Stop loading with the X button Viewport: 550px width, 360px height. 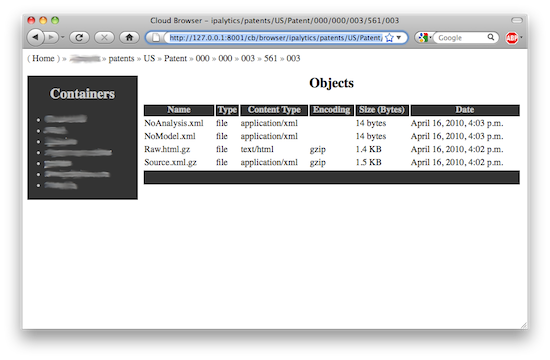(x=104, y=37)
